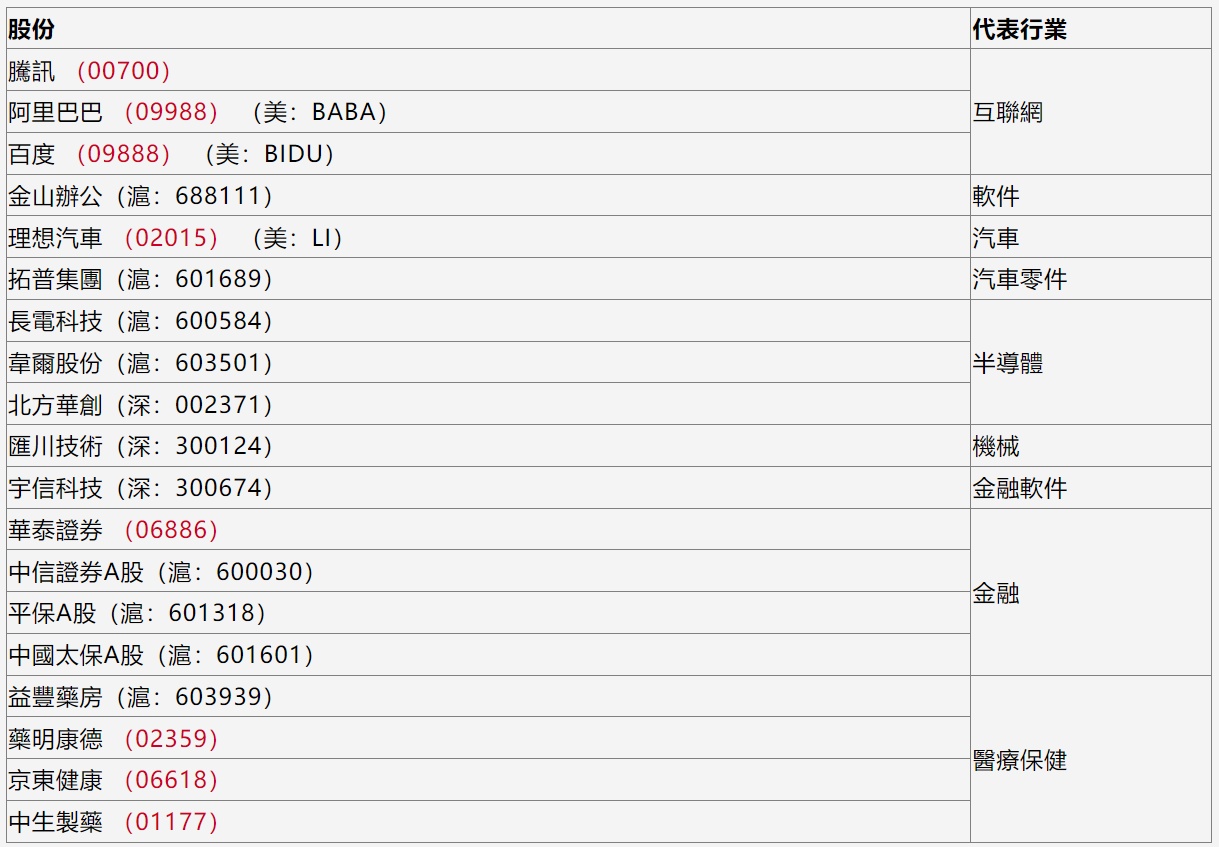Open the Tencent (00700) stock code link
This screenshot has width=1219, height=847.
pyautogui.click(x=123, y=71)
